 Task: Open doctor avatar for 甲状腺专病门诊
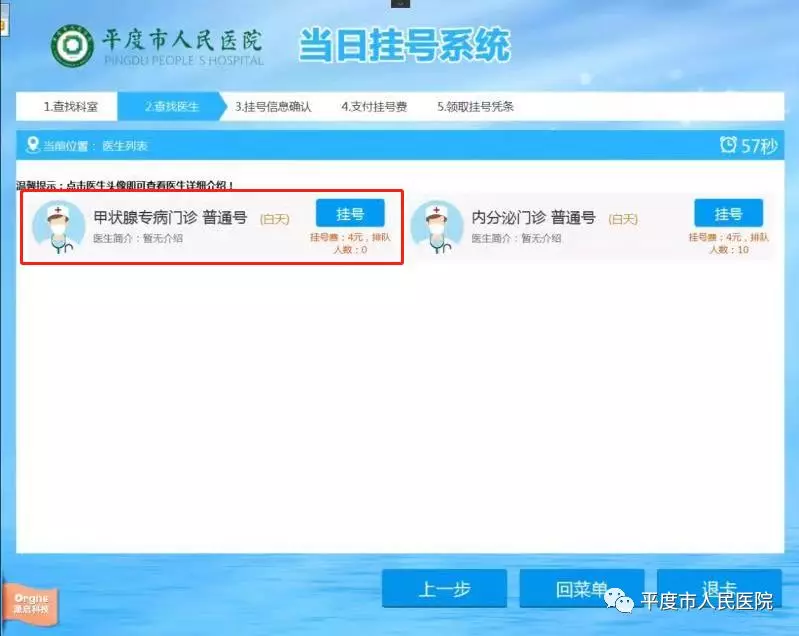pos(57,228)
